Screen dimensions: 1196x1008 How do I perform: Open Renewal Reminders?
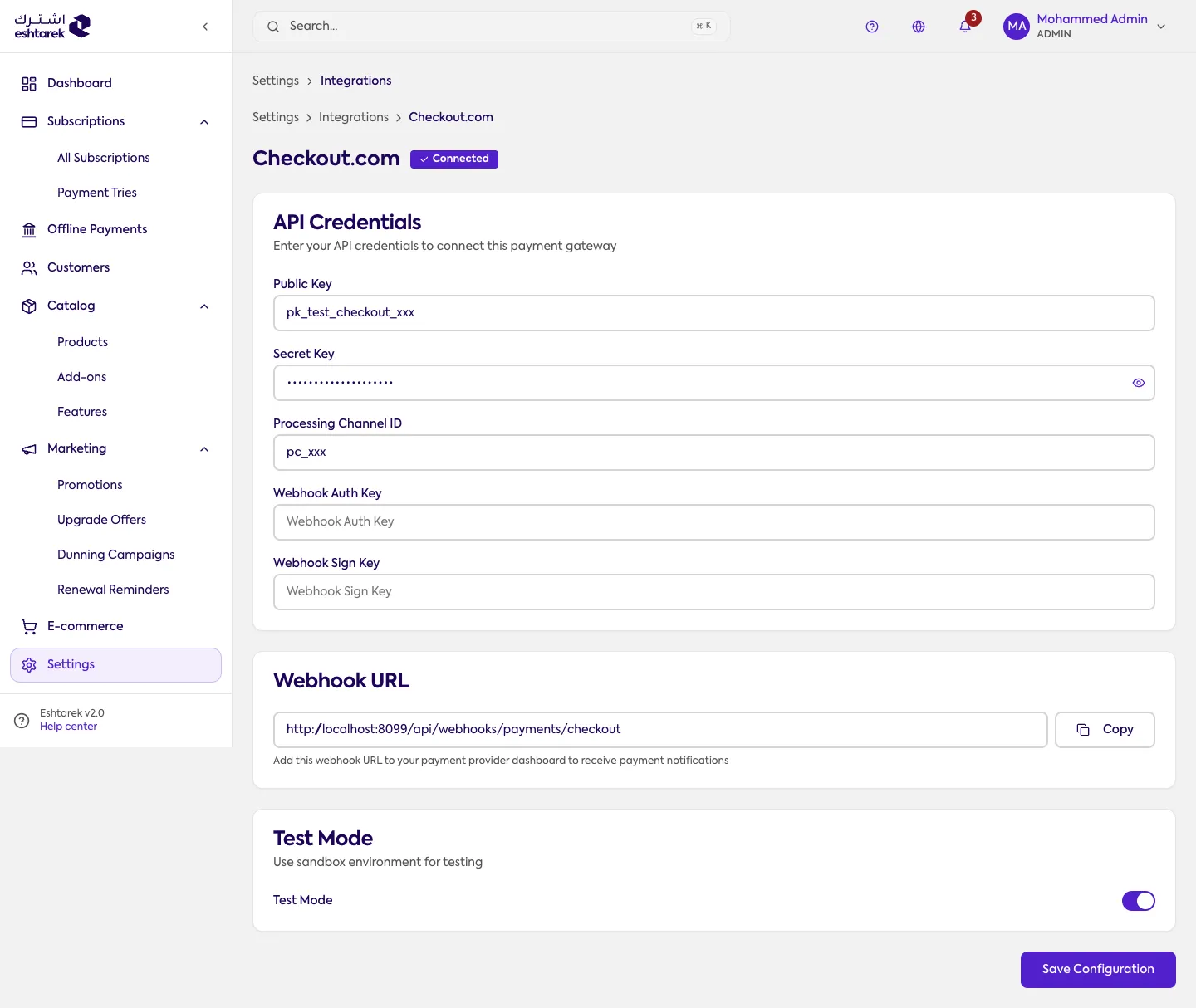pyautogui.click(x=113, y=590)
